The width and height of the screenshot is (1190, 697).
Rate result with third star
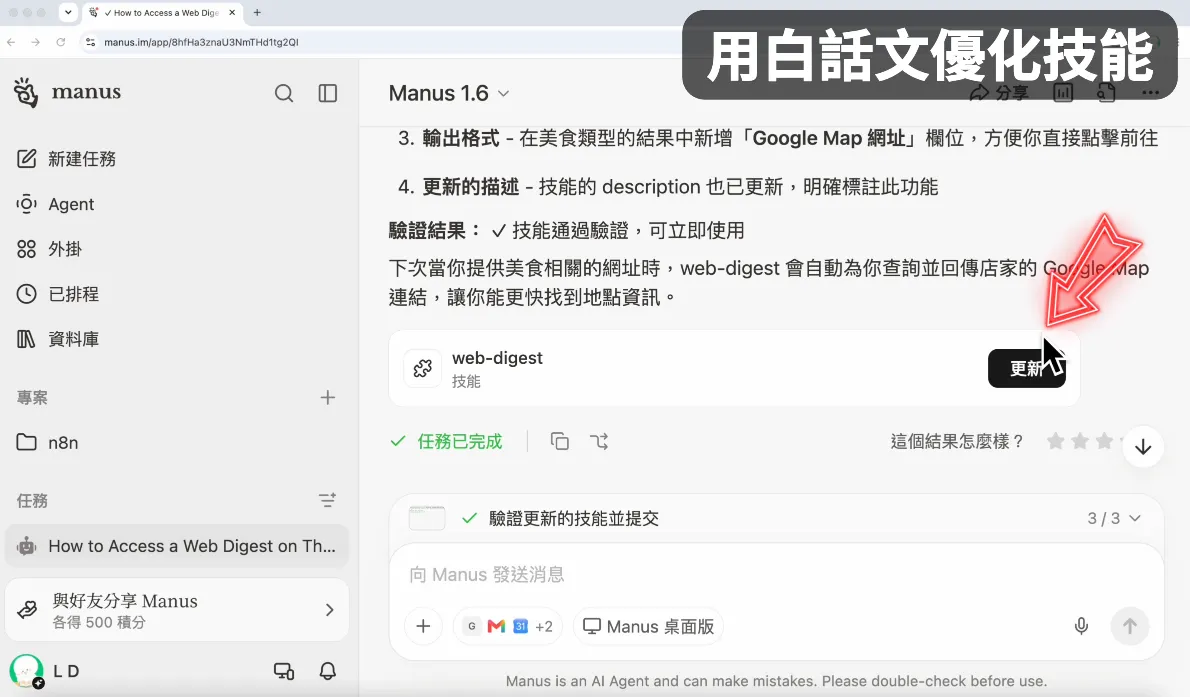coord(1105,441)
